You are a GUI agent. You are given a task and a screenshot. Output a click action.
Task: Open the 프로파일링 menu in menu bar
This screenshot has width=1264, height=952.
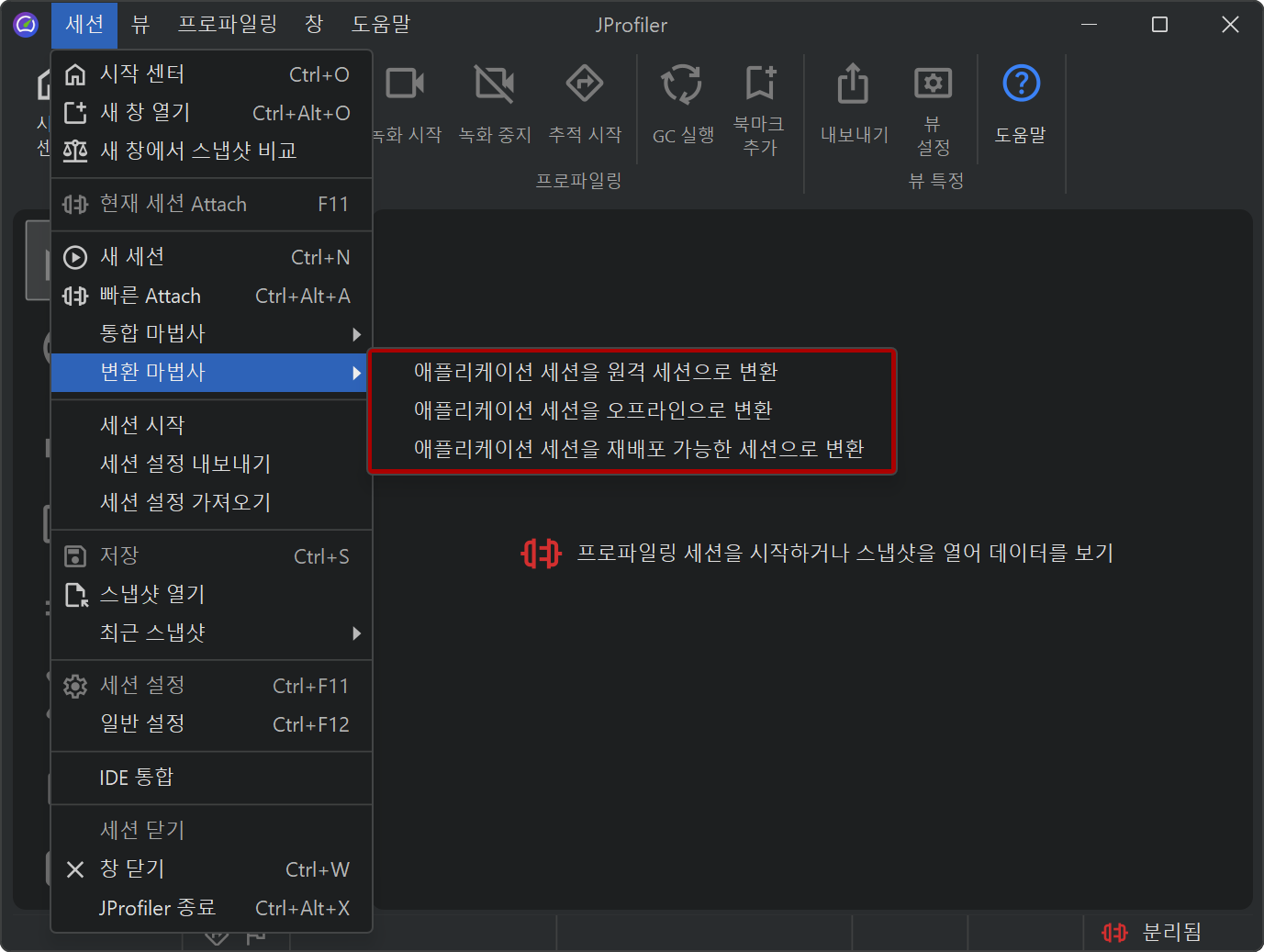point(227,25)
